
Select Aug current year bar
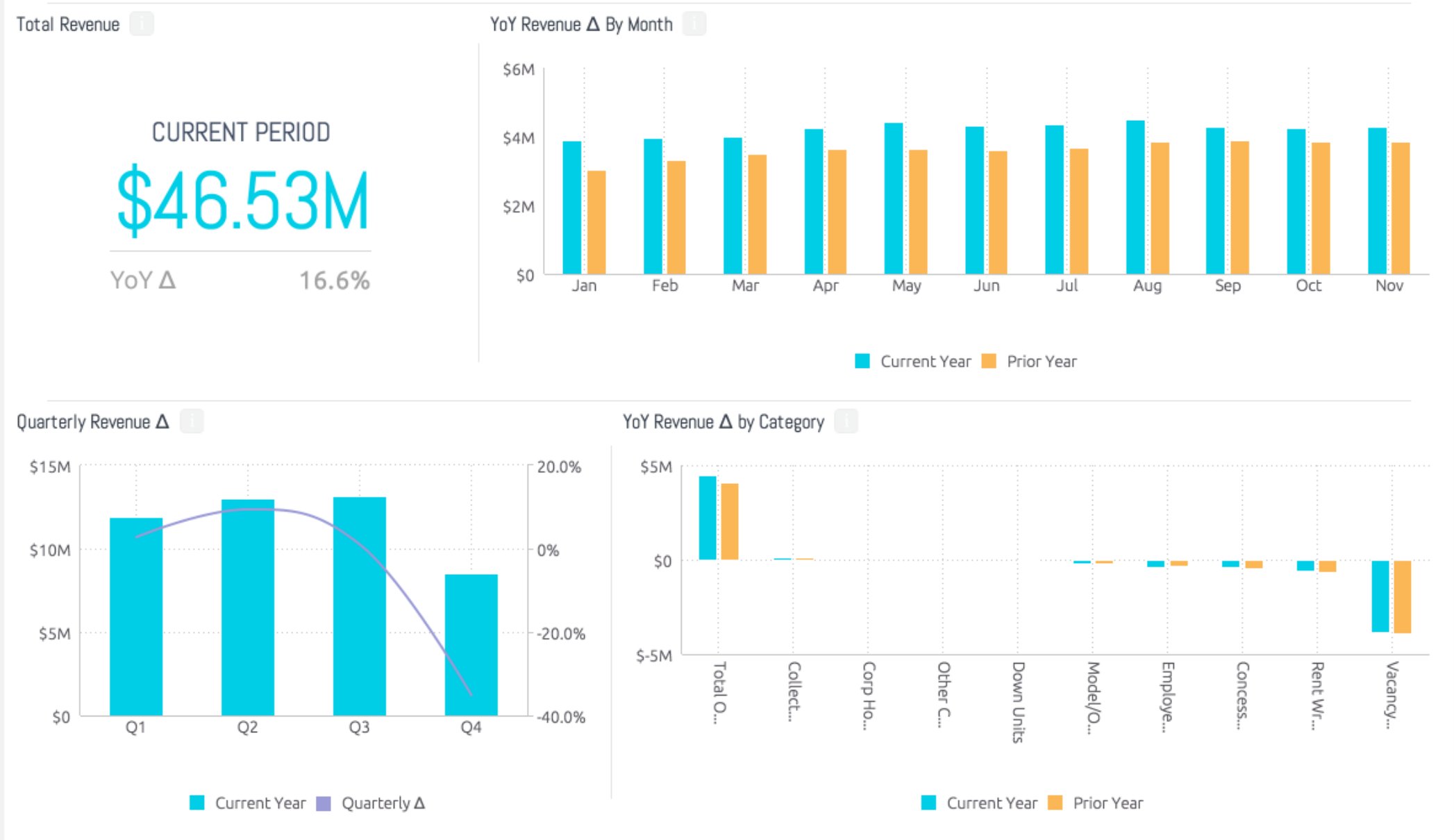tap(1135, 197)
